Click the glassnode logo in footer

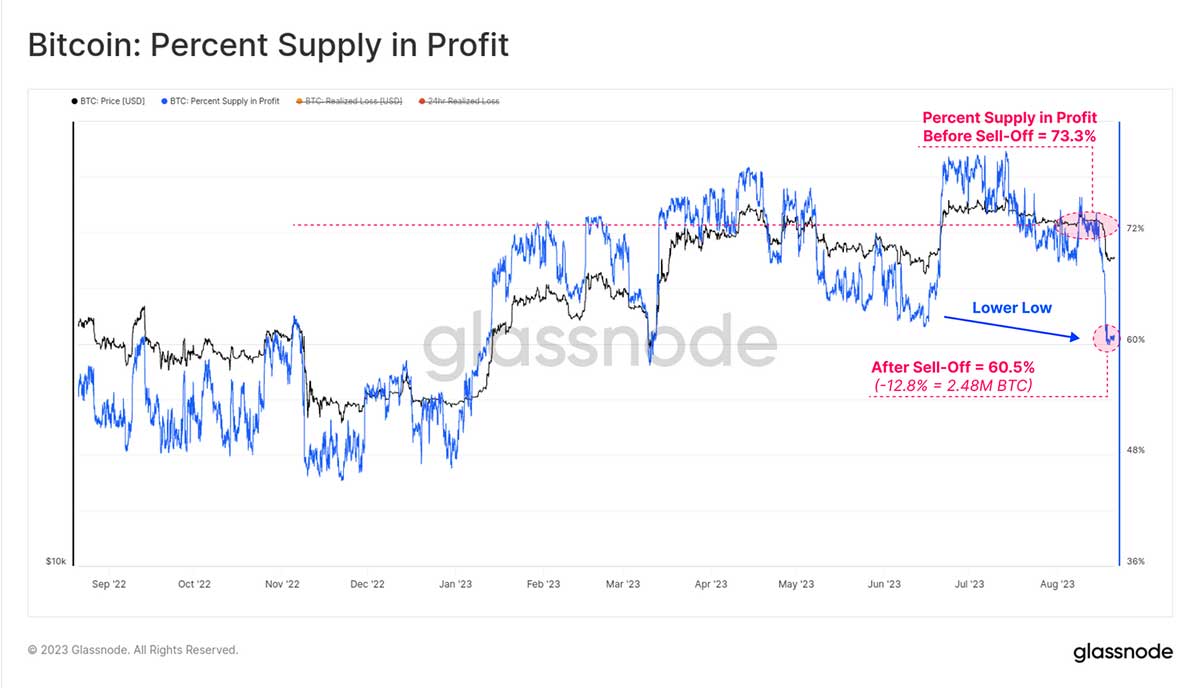coord(1123,652)
